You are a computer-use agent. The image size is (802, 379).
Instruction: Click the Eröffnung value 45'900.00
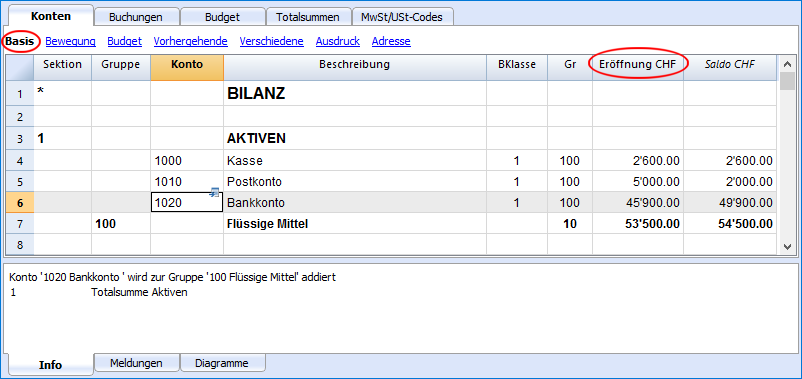pyautogui.click(x=638, y=203)
